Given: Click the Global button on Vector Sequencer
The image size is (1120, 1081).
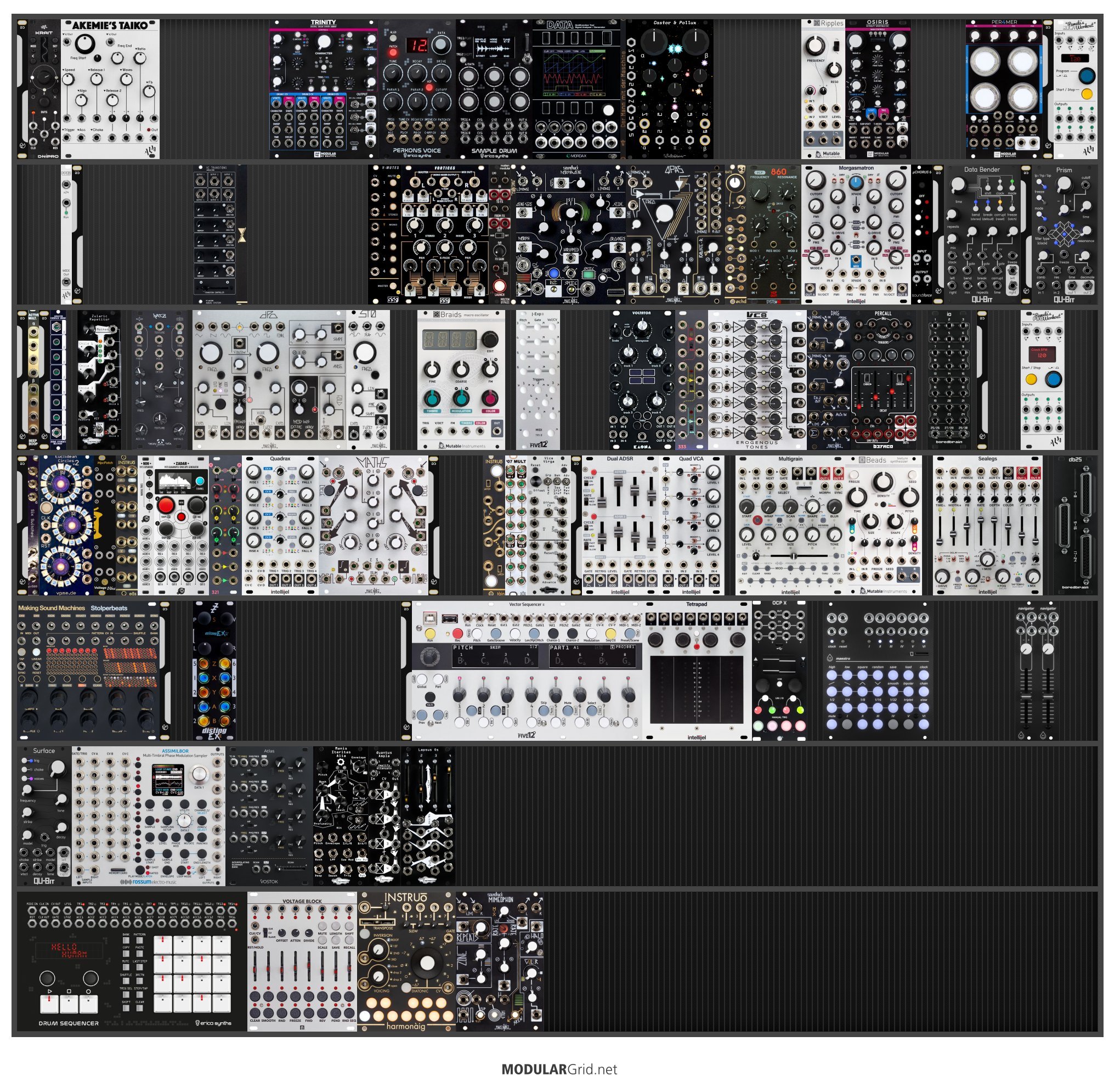Looking at the screenshot, I should click(x=422, y=679).
